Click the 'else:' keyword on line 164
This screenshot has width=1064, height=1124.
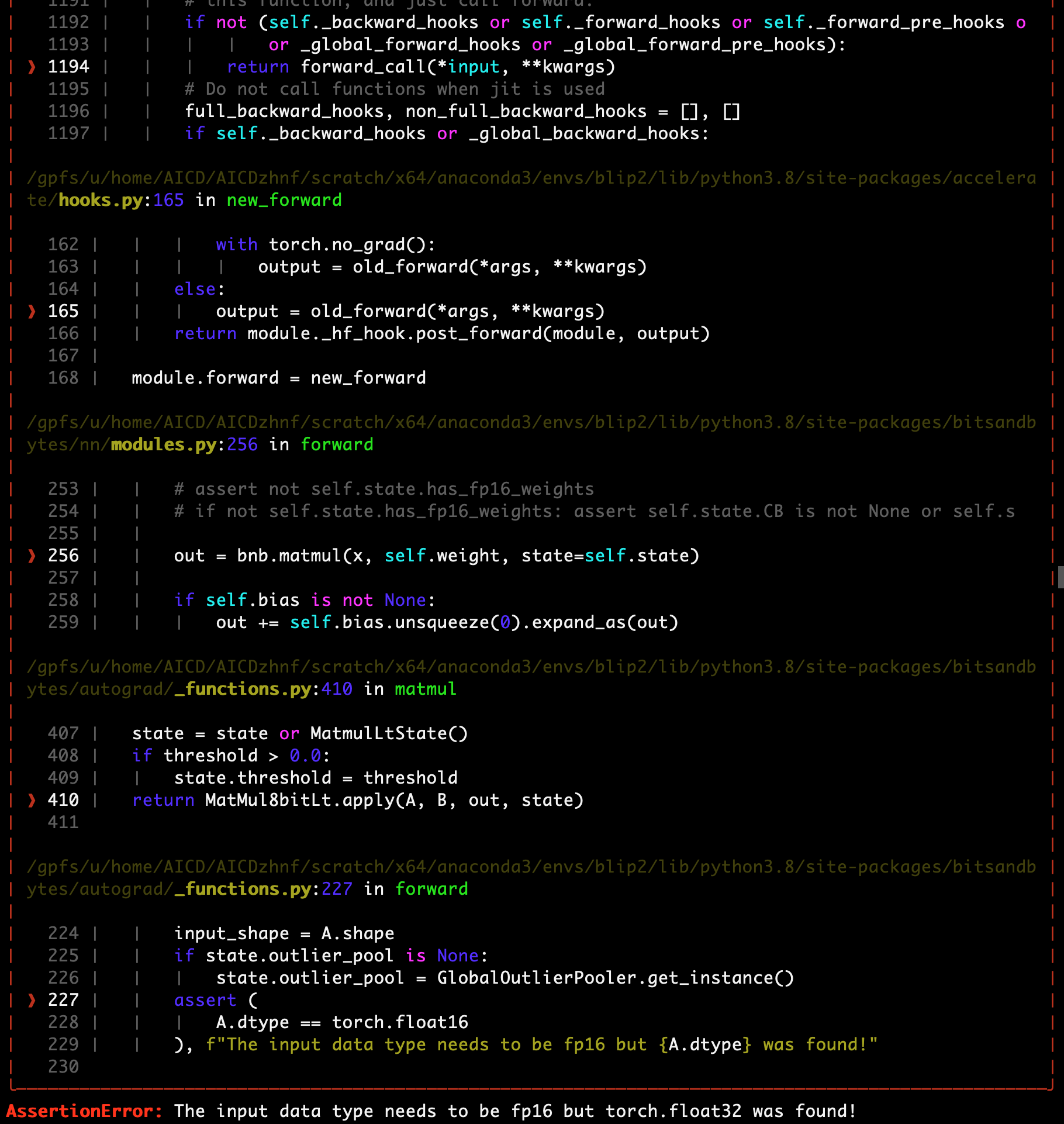pyautogui.click(x=199, y=289)
